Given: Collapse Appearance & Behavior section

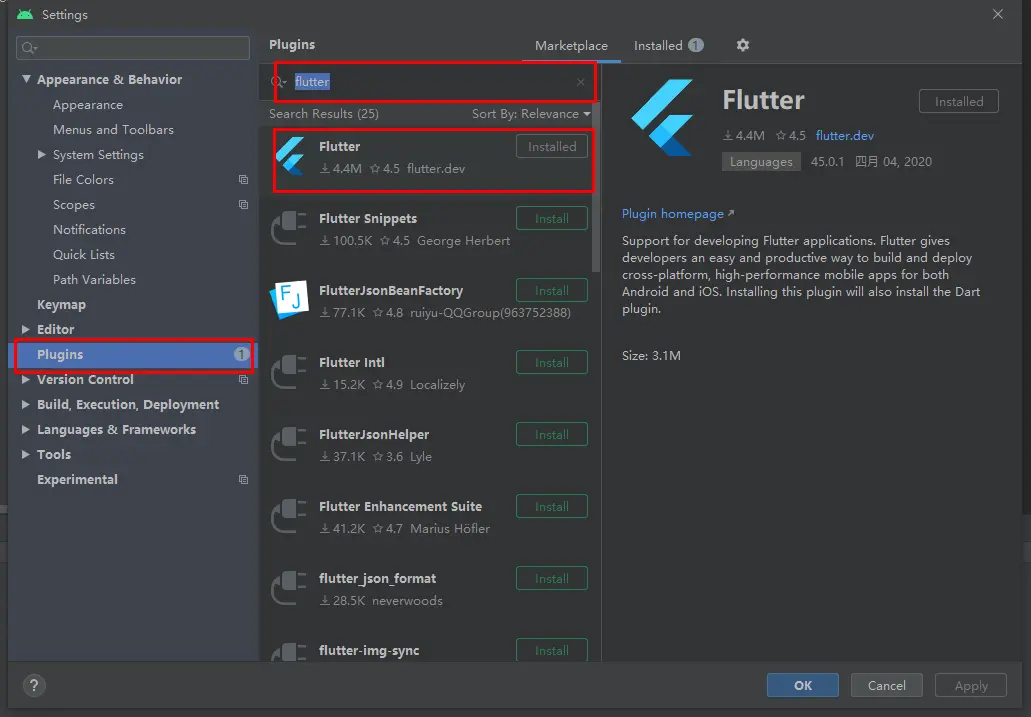Looking at the screenshot, I should coord(26,79).
